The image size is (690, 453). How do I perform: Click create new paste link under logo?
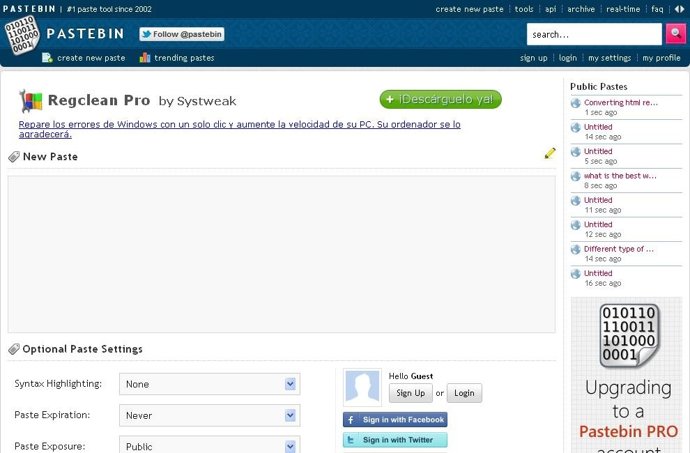91,58
